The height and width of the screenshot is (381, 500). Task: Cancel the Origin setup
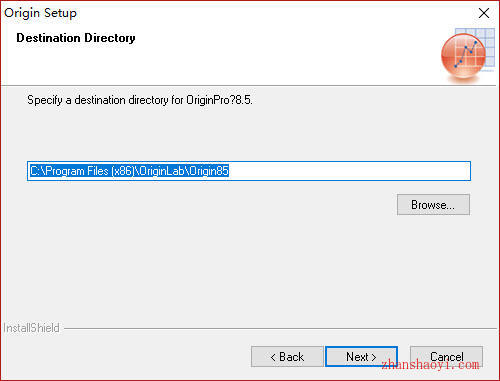[x=446, y=357]
